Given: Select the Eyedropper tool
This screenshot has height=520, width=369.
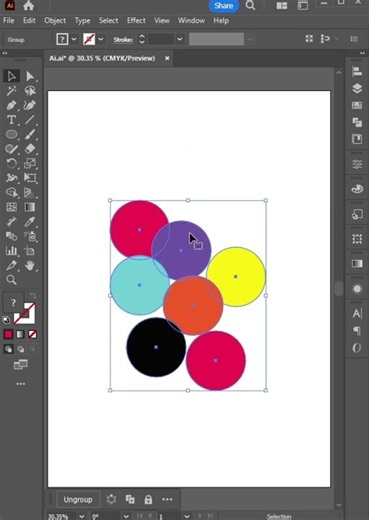Looking at the screenshot, I should click(30, 221).
